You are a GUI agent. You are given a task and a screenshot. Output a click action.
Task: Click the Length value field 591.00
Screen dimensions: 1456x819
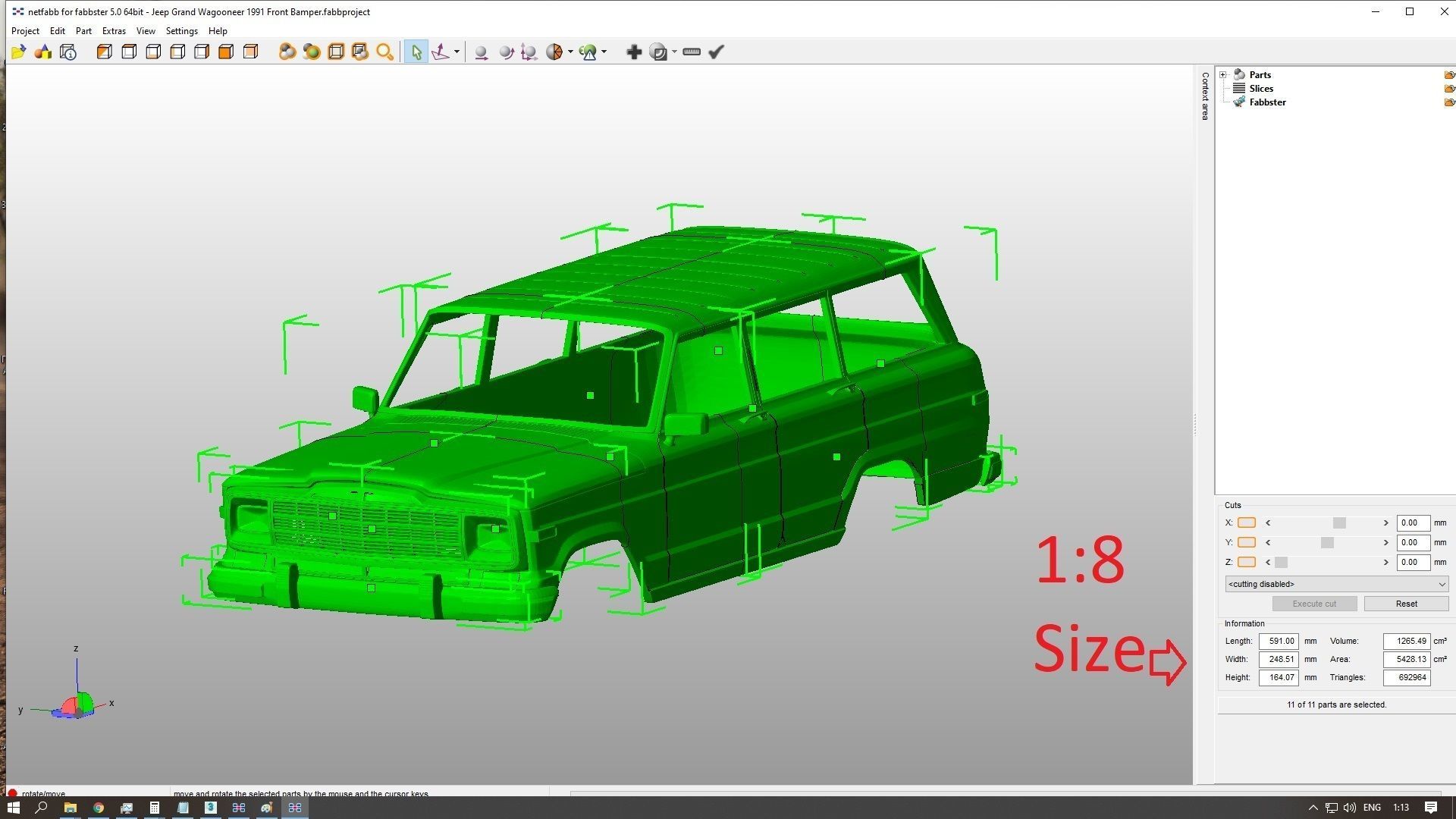[x=1279, y=641]
